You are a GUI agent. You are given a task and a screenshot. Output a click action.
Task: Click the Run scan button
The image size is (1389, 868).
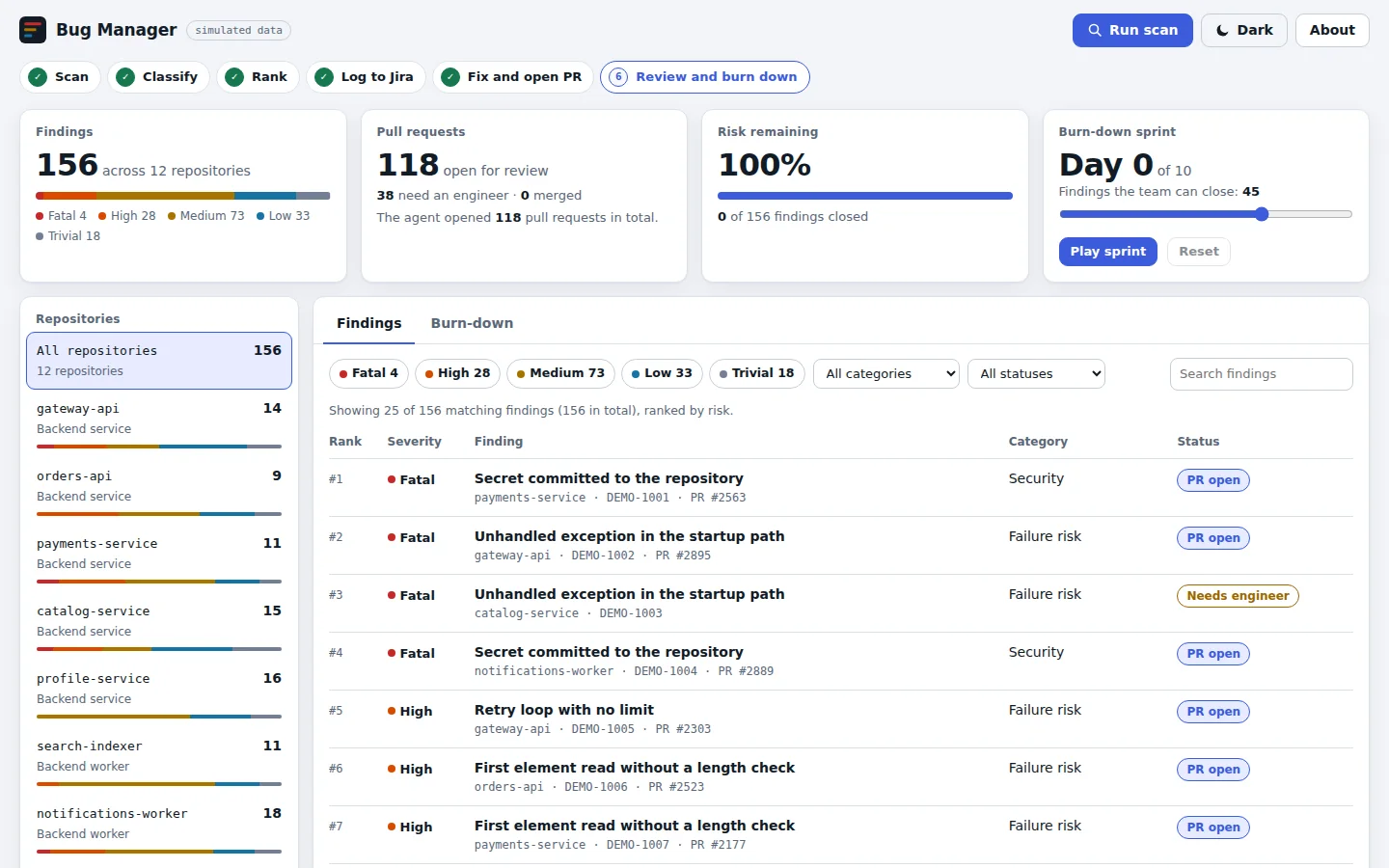click(1132, 30)
